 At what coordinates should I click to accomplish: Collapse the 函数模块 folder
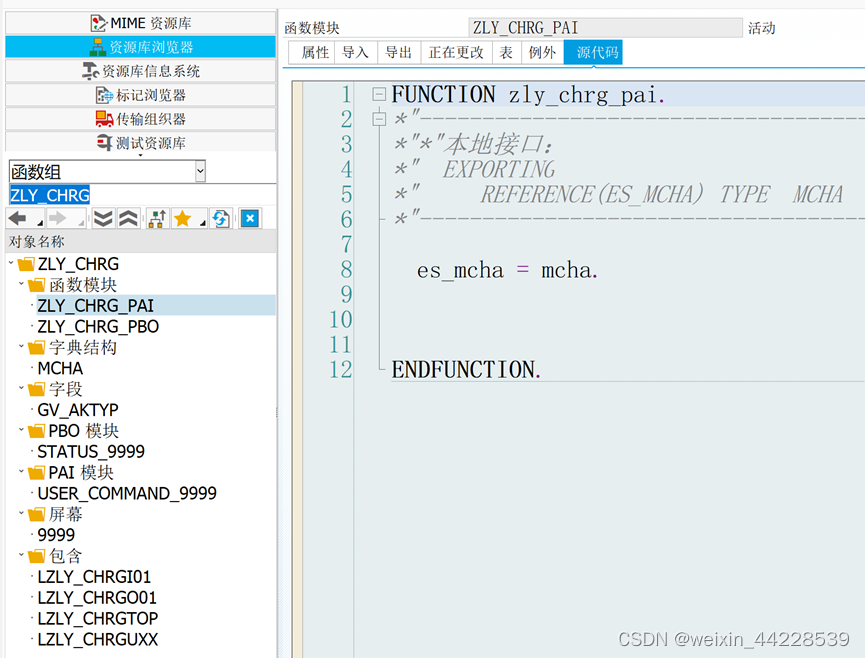pos(22,284)
